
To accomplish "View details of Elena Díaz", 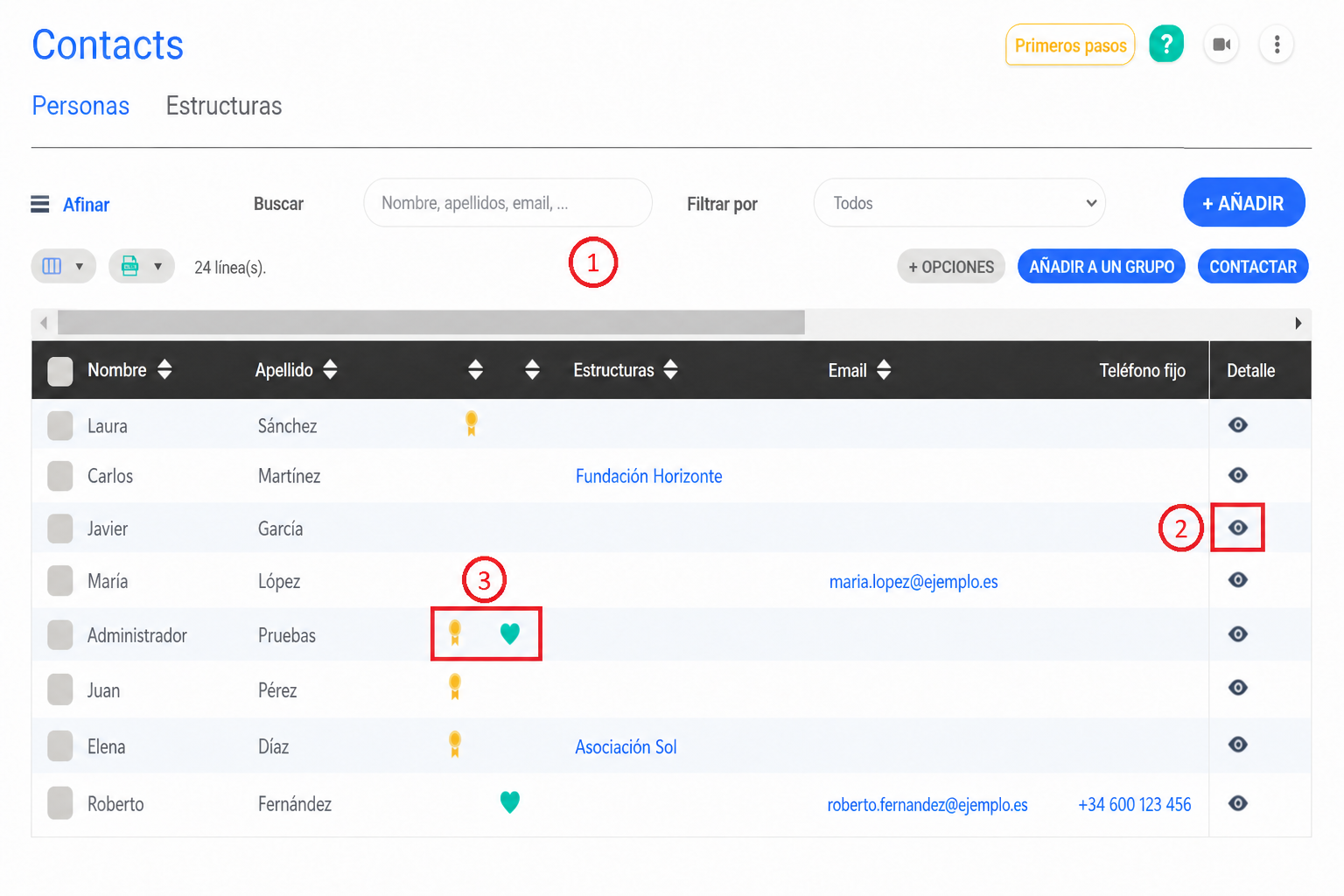I will [x=1237, y=745].
